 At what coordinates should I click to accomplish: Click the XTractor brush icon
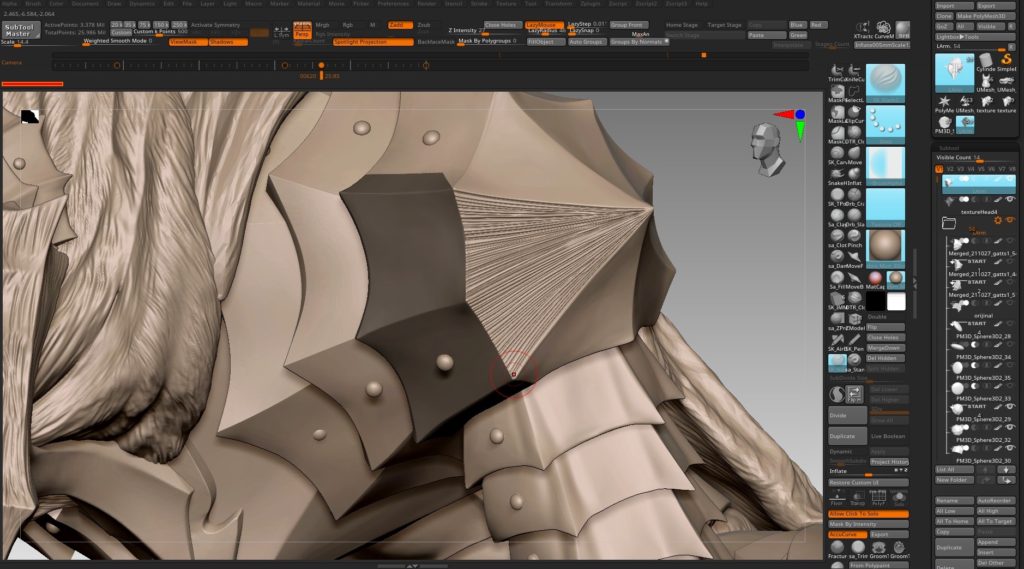coord(861,29)
